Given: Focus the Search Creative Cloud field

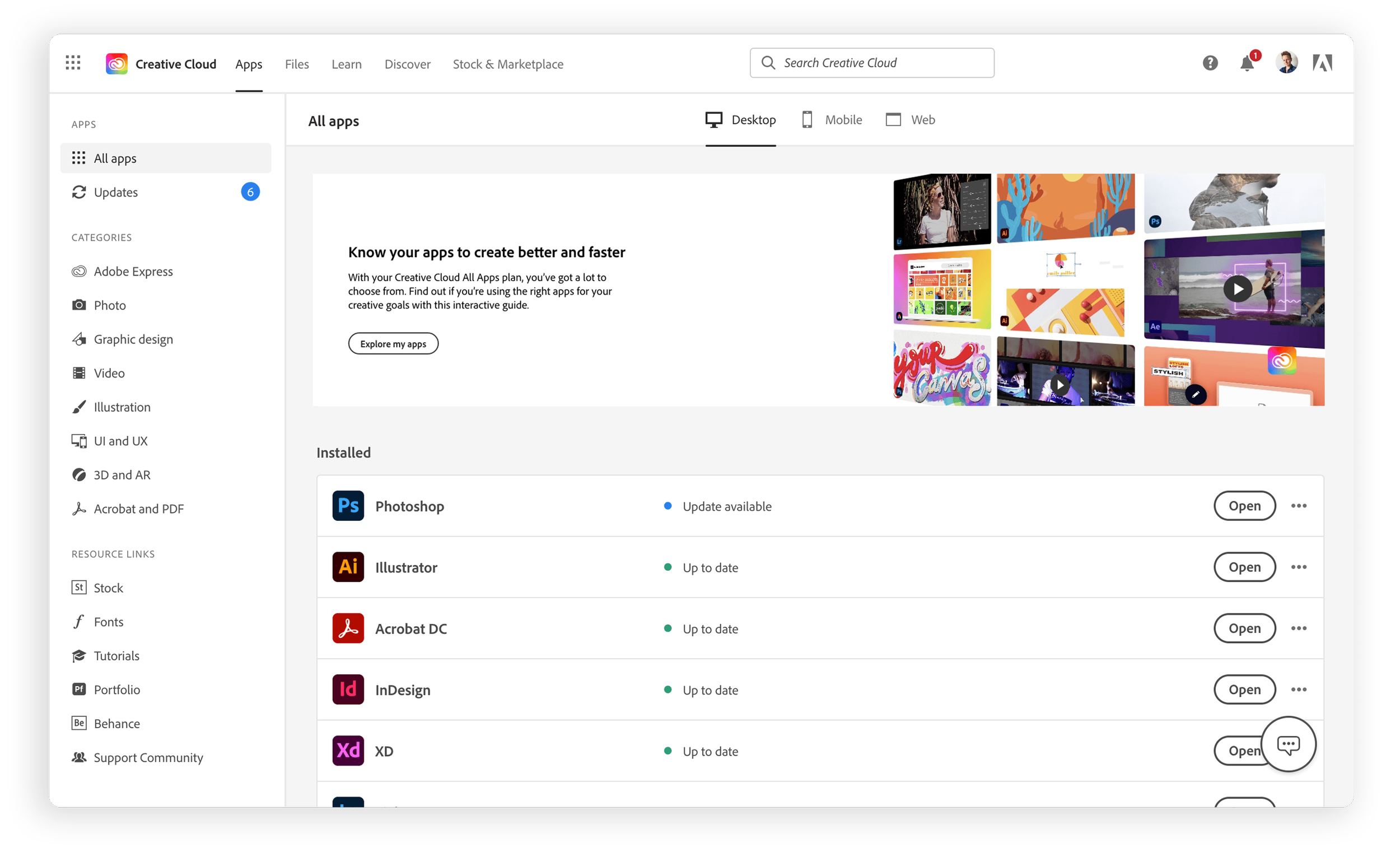Looking at the screenshot, I should [x=871, y=63].
